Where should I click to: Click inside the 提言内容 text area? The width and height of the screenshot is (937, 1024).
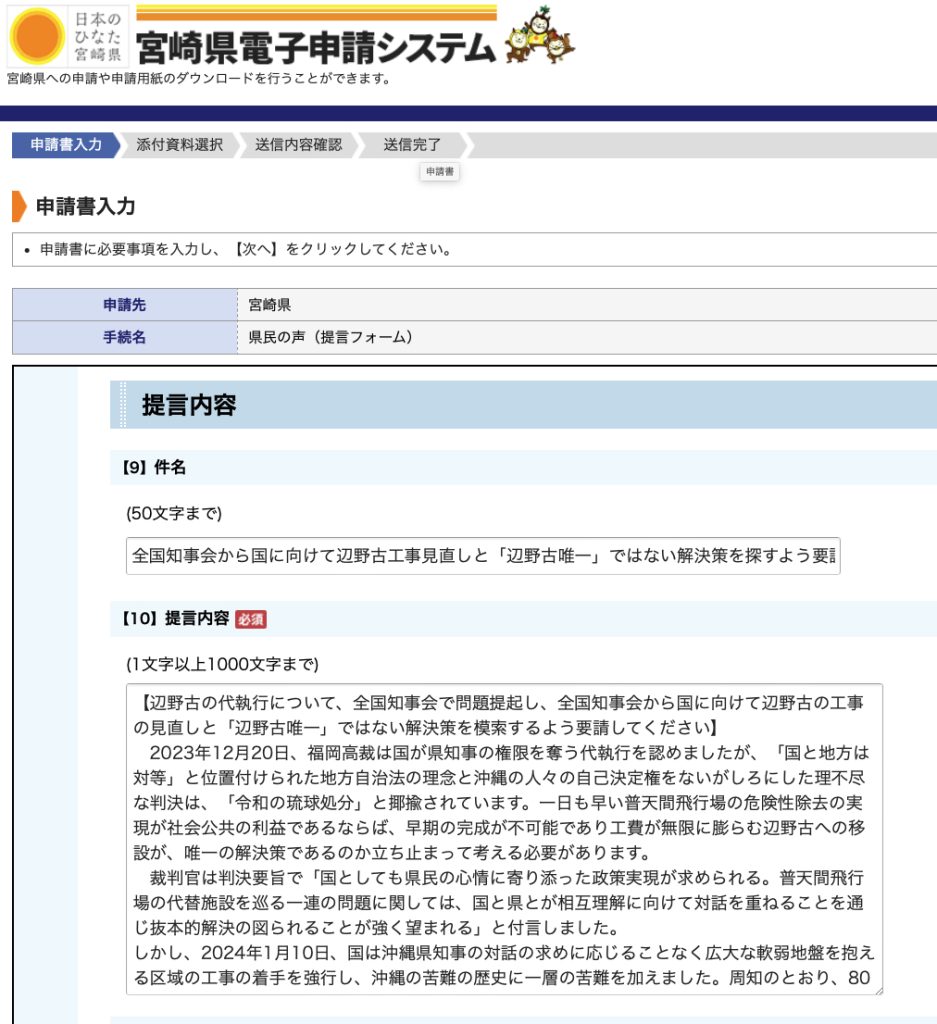504,838
